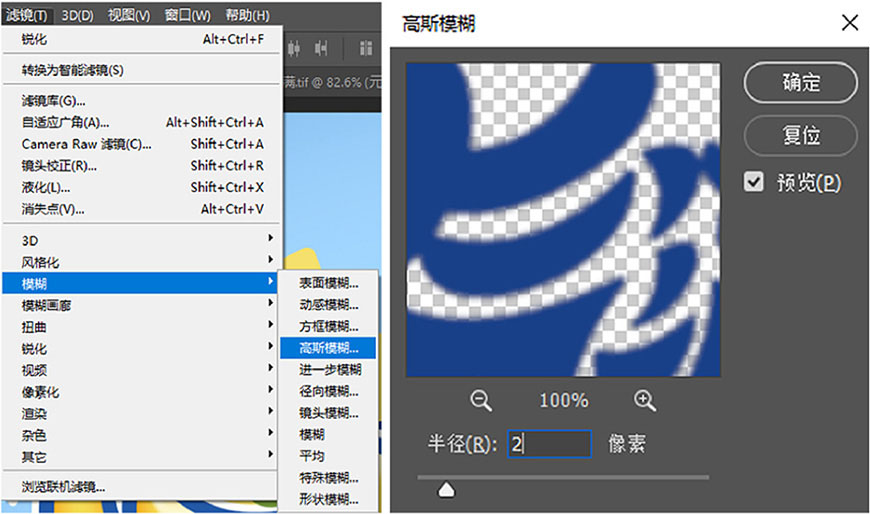Select 表面模糊... in submenu

click(x=328, y=283)
